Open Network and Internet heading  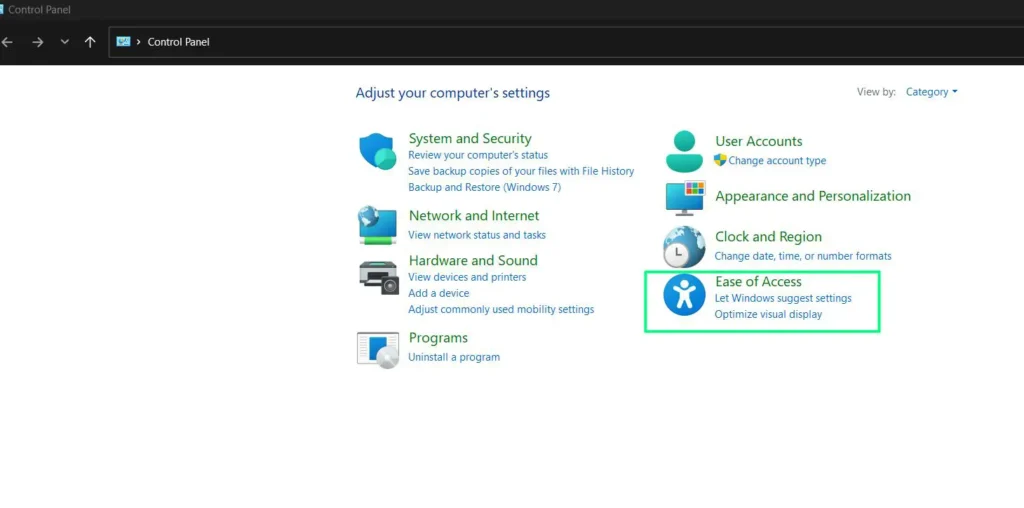pos(473,215)
